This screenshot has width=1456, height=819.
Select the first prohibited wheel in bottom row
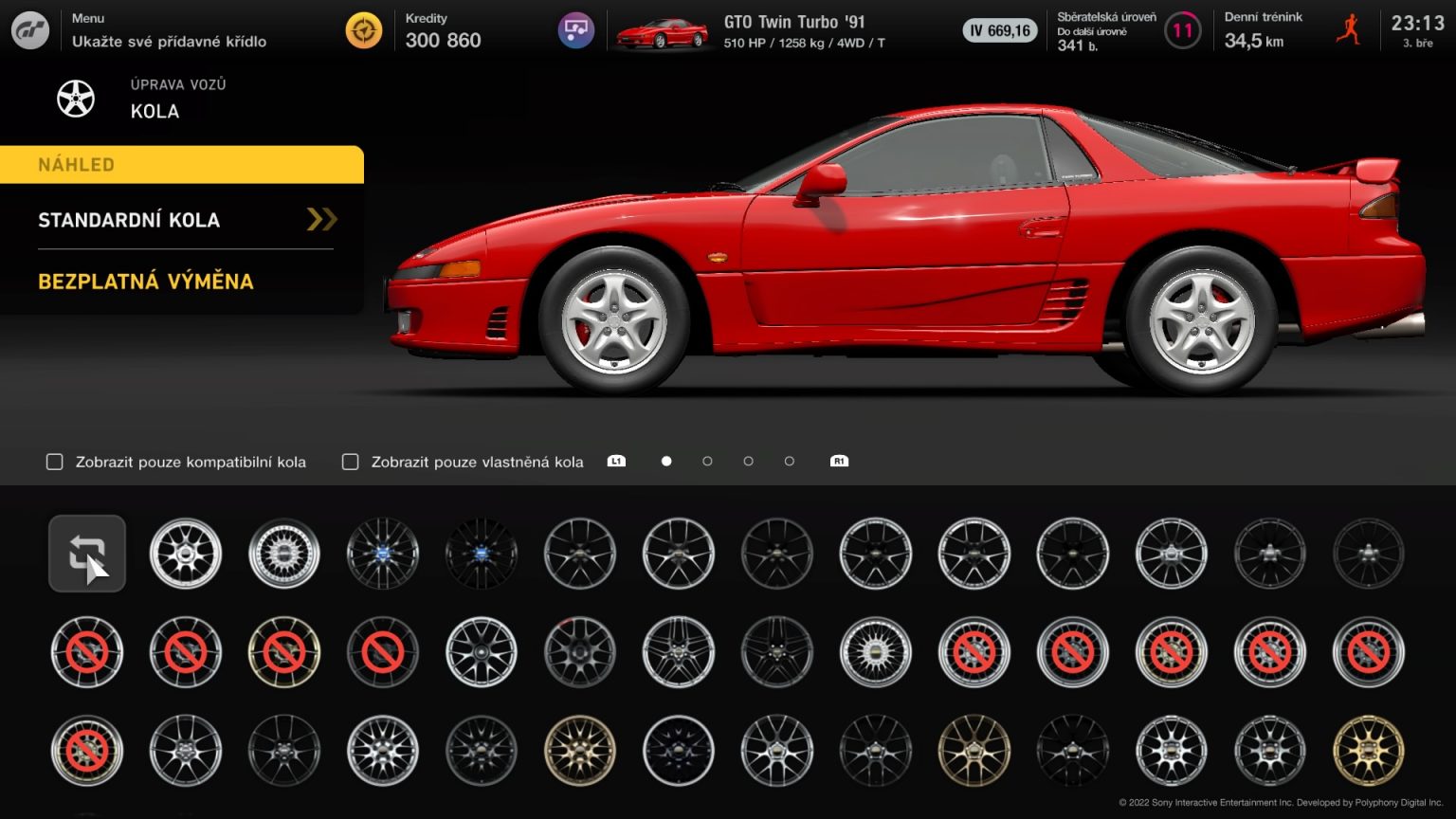tap(87, 751)
